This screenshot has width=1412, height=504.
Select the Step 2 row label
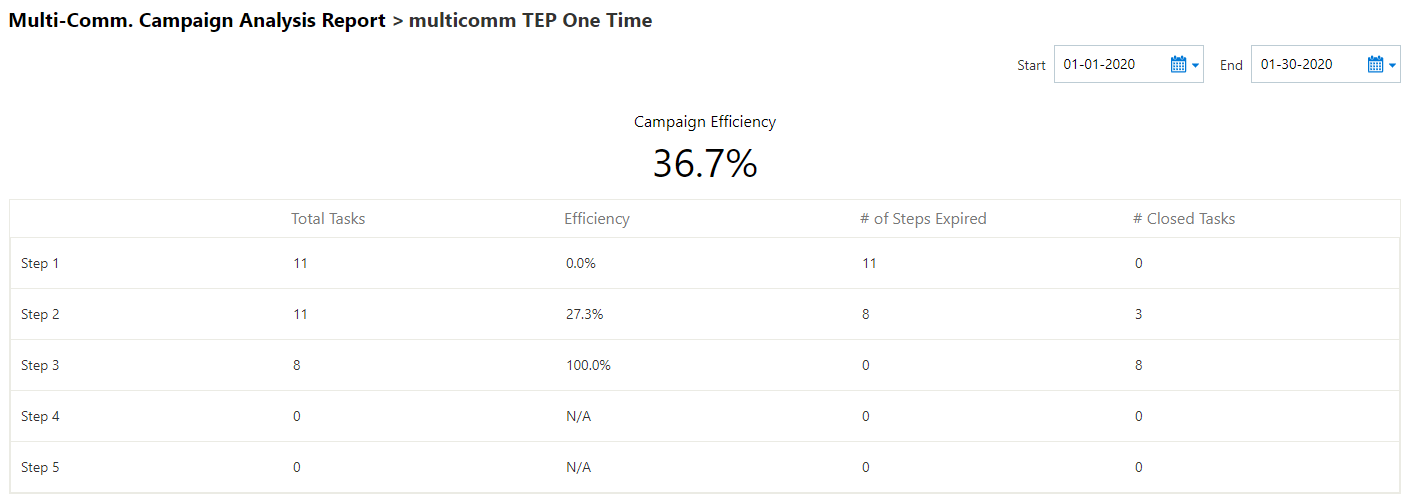point(40,314)
